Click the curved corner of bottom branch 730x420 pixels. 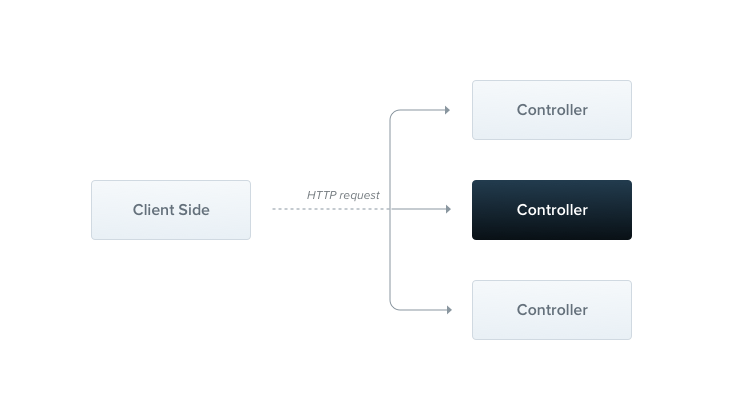click(393, 306)
